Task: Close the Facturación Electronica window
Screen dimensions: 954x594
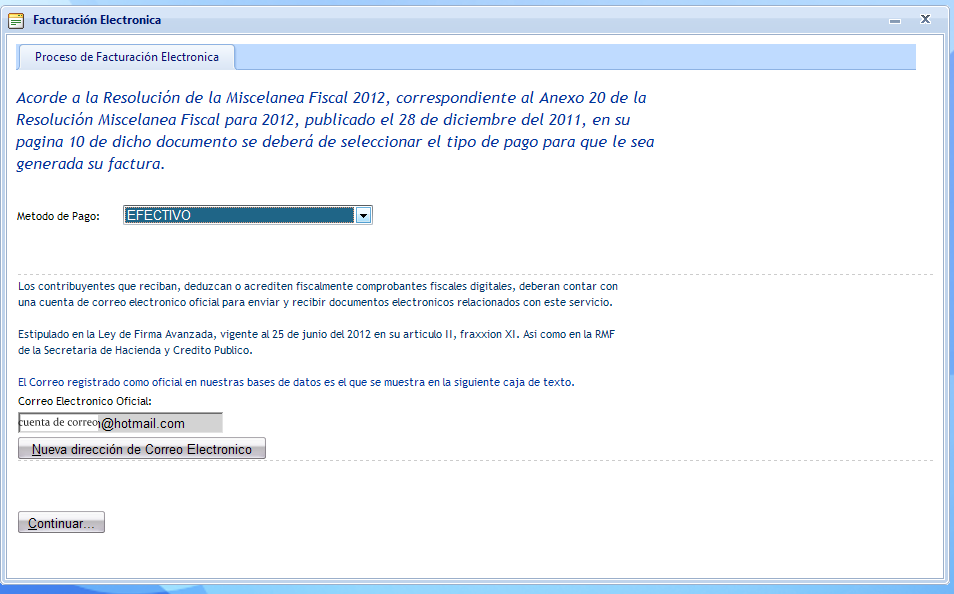Action: (925, 19)
